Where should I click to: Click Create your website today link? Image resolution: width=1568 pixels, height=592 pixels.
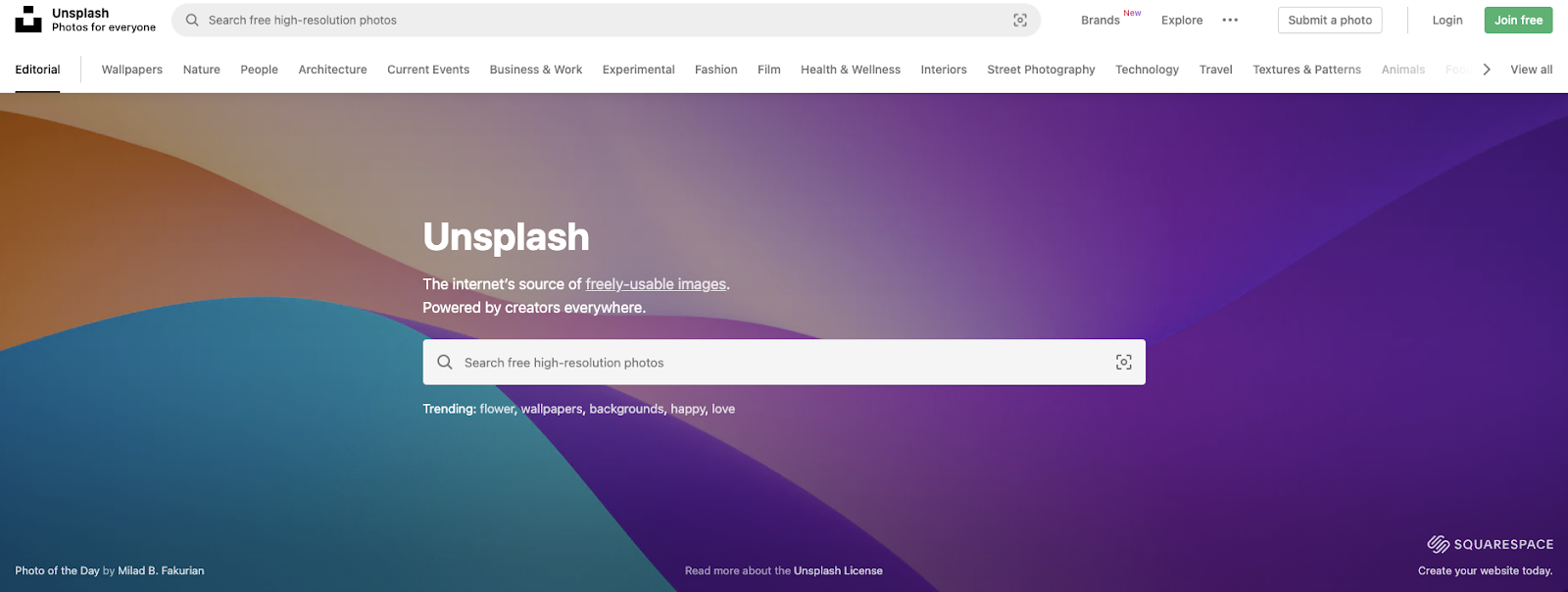[x=1485, y=570]
